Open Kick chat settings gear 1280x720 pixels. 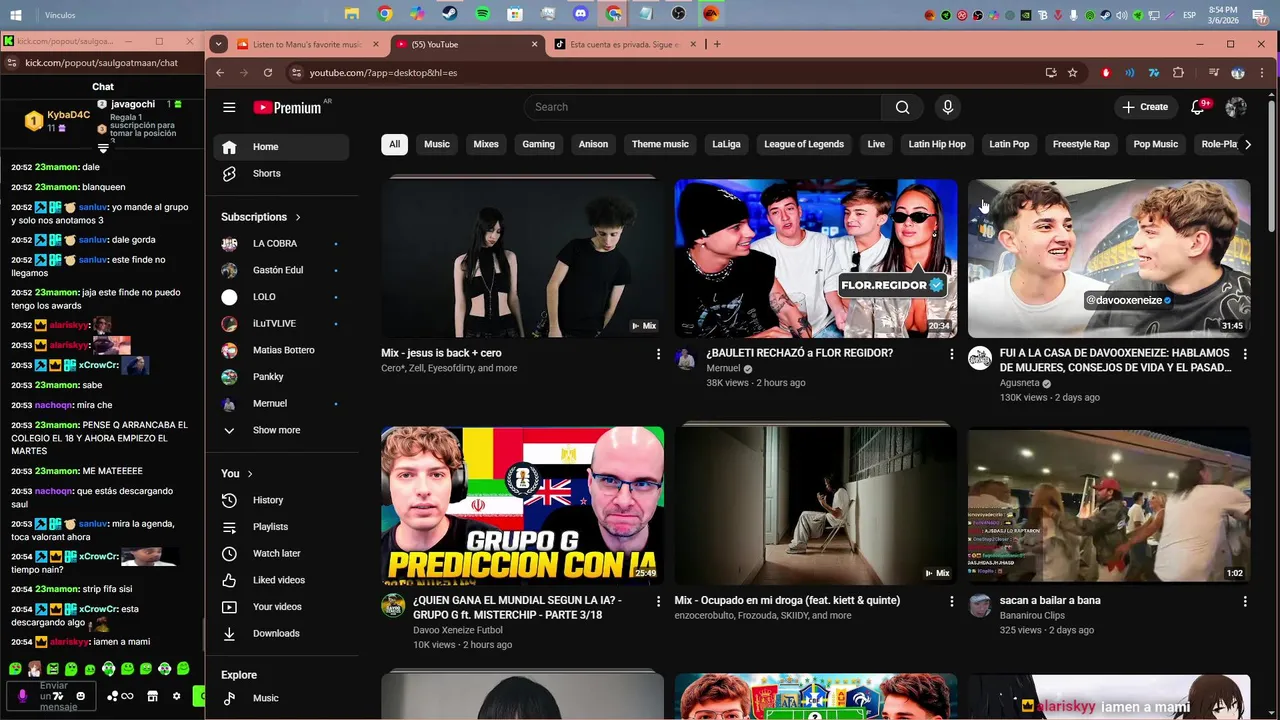(177, 696)
